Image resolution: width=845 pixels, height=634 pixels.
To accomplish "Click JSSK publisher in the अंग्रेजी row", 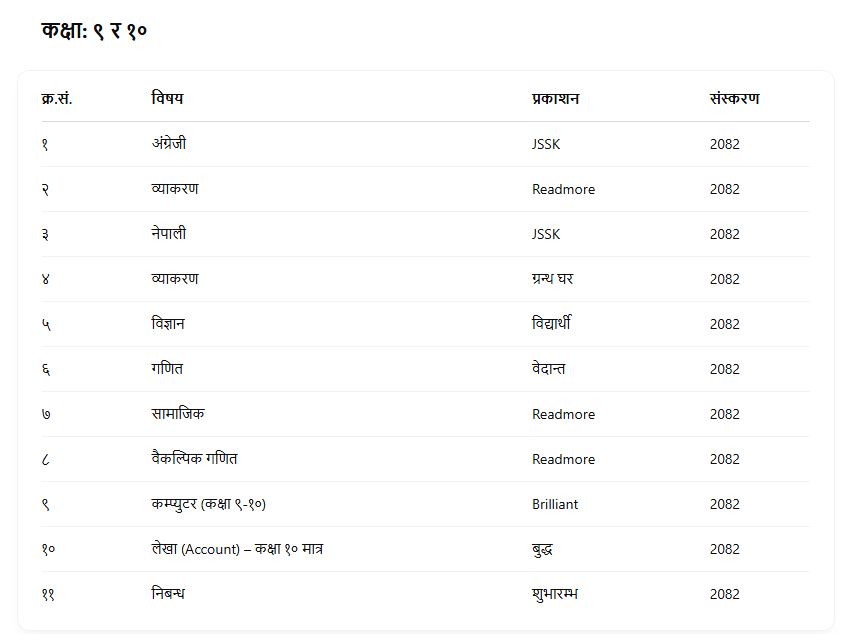I will (546, 144).
